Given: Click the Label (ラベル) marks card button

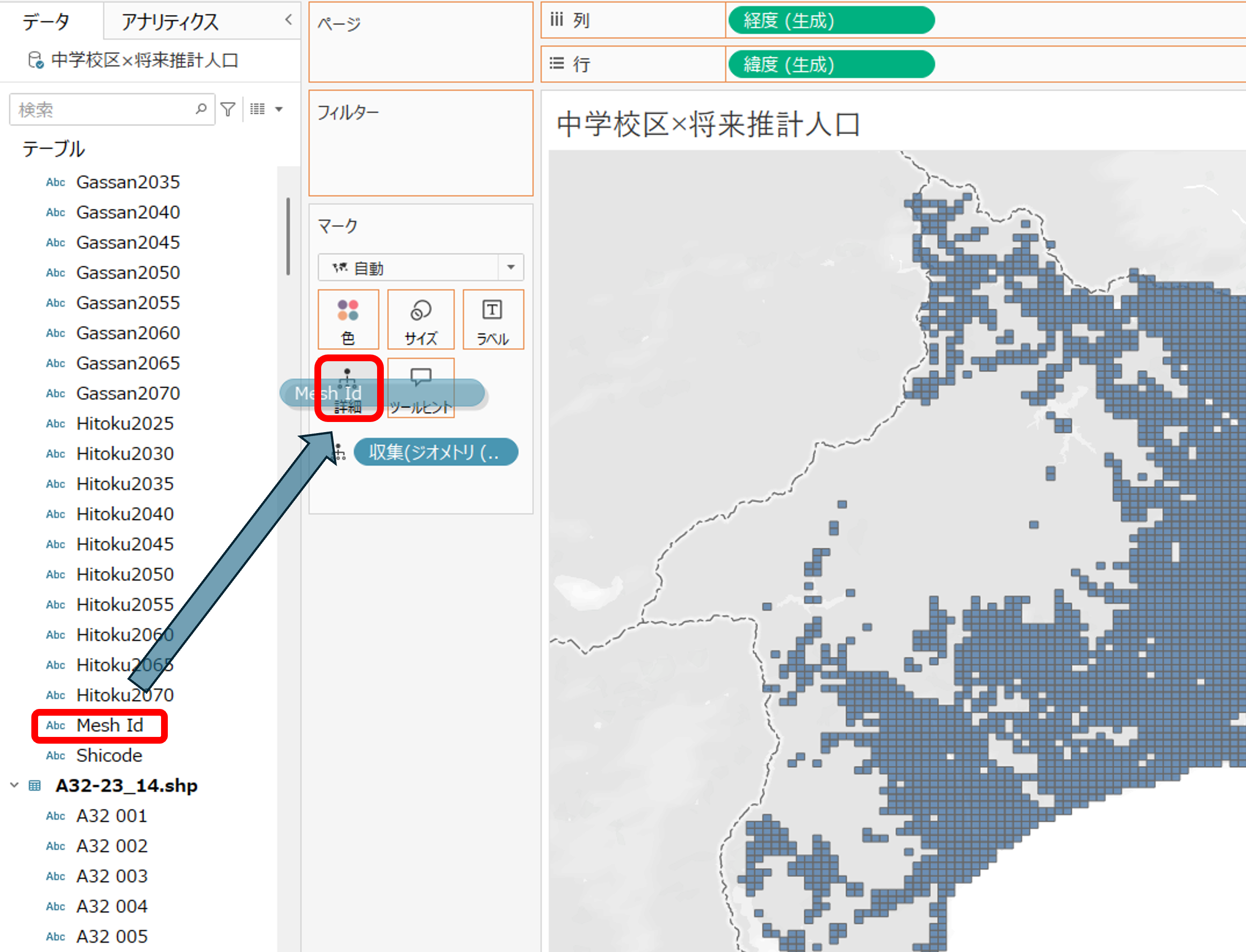Looking at the screenshot, I should tap(492, 320).
